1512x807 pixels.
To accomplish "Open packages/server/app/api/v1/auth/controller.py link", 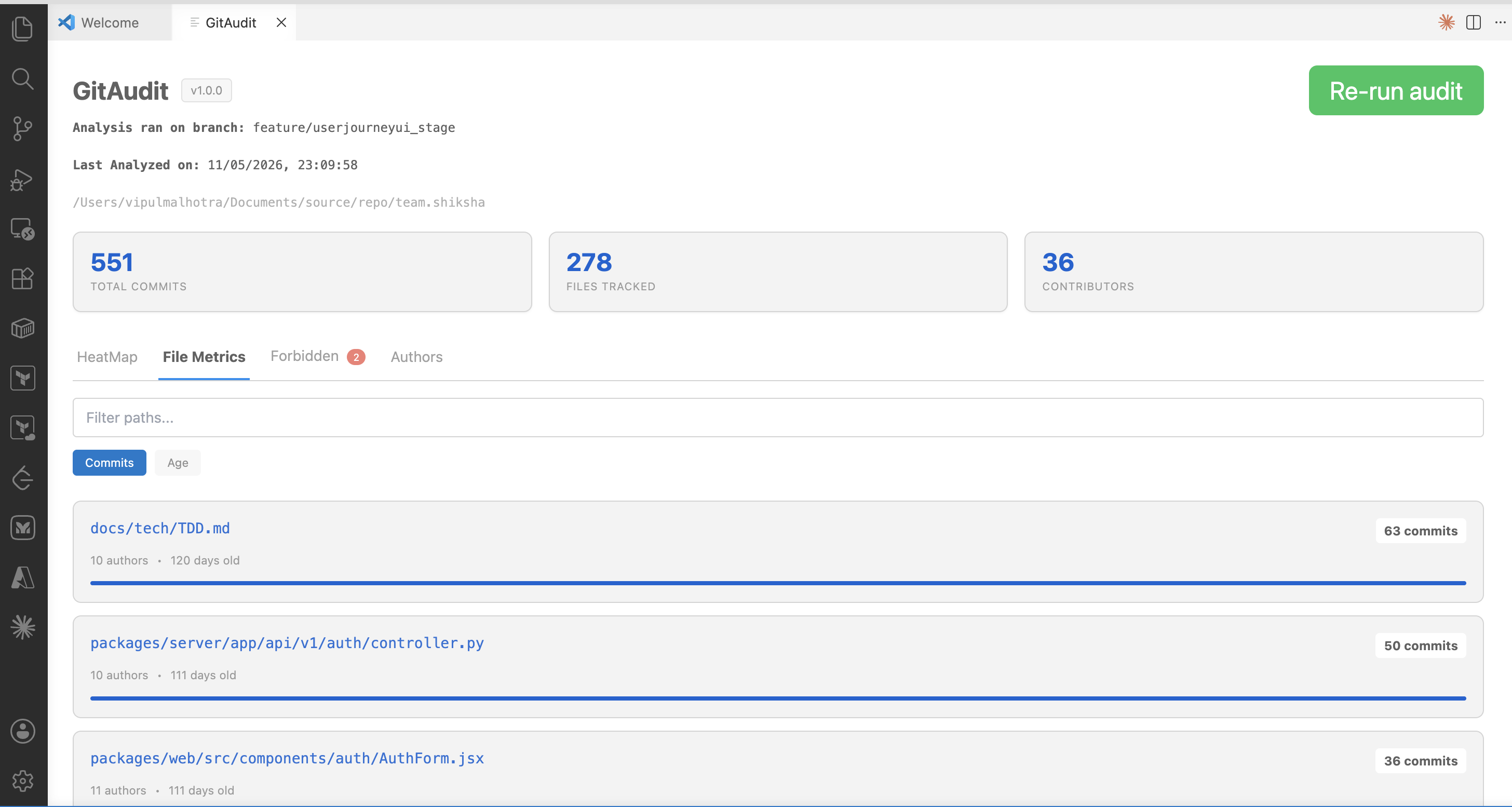I will 287,643.
